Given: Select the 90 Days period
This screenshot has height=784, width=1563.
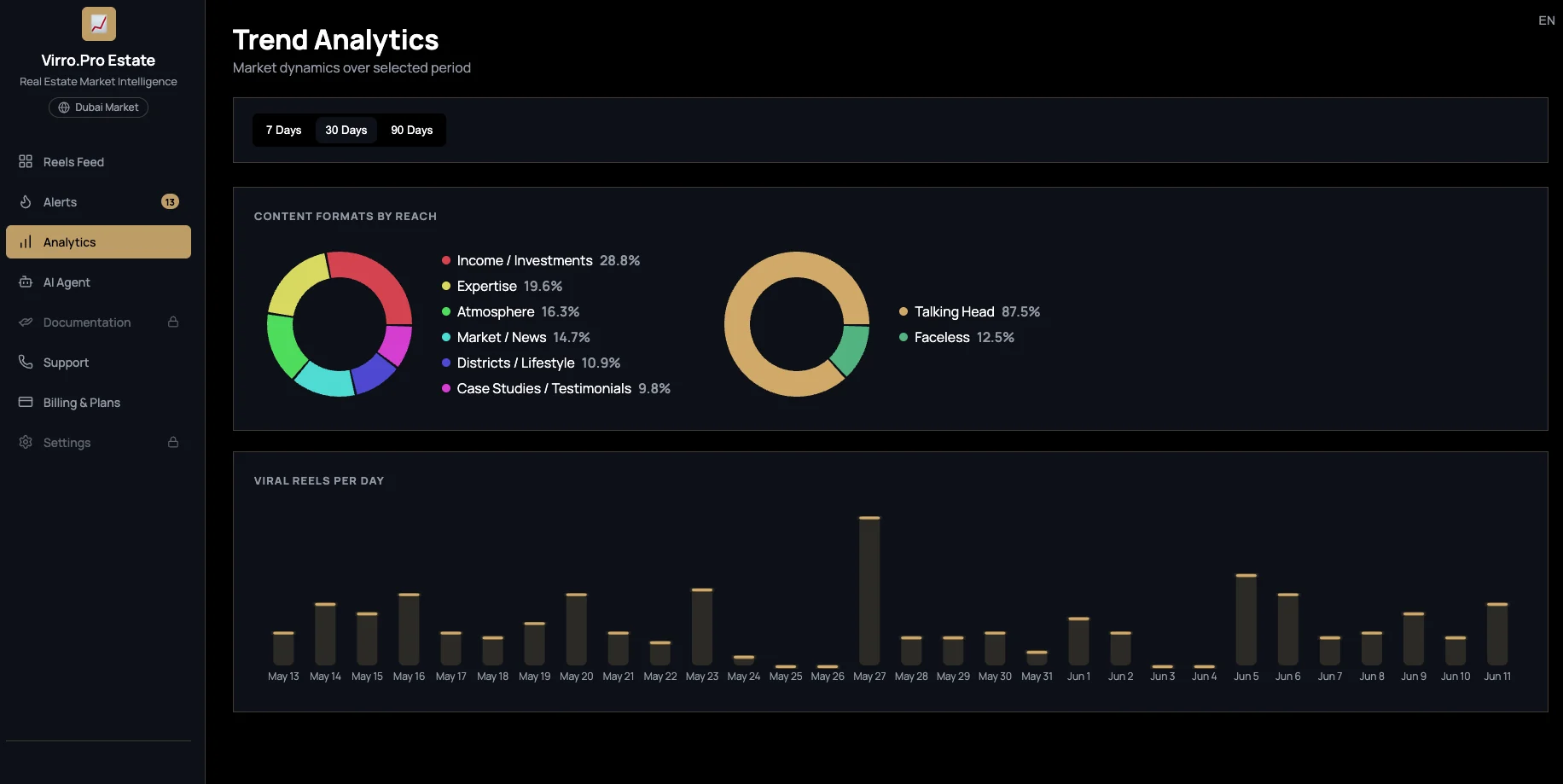Looking at the screenshot, I should coord(411,130).
